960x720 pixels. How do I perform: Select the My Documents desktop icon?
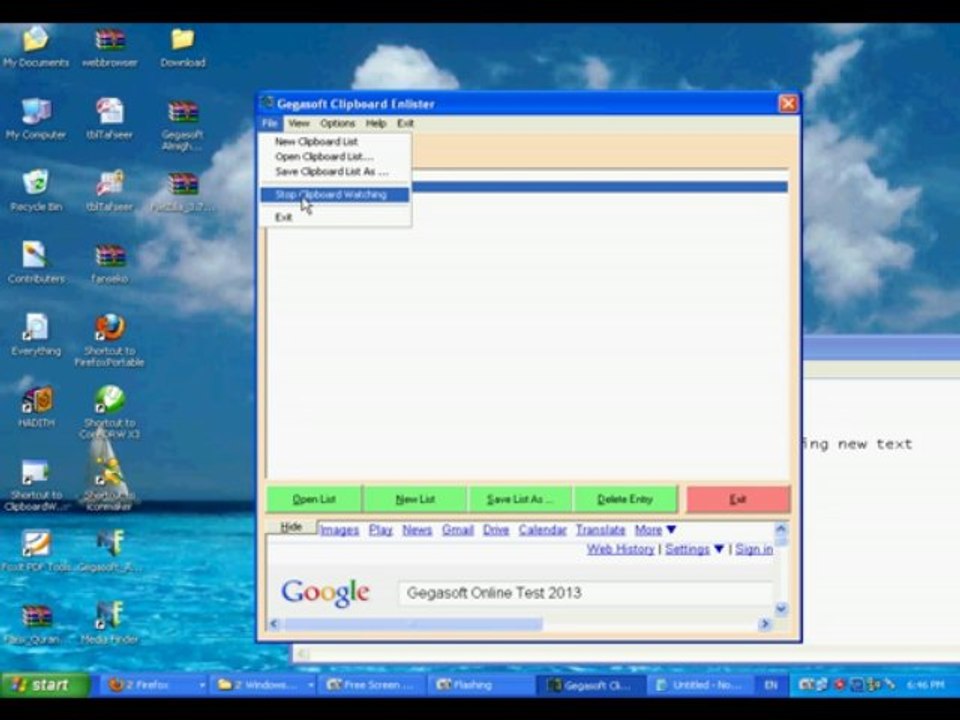tap(36, 46)
